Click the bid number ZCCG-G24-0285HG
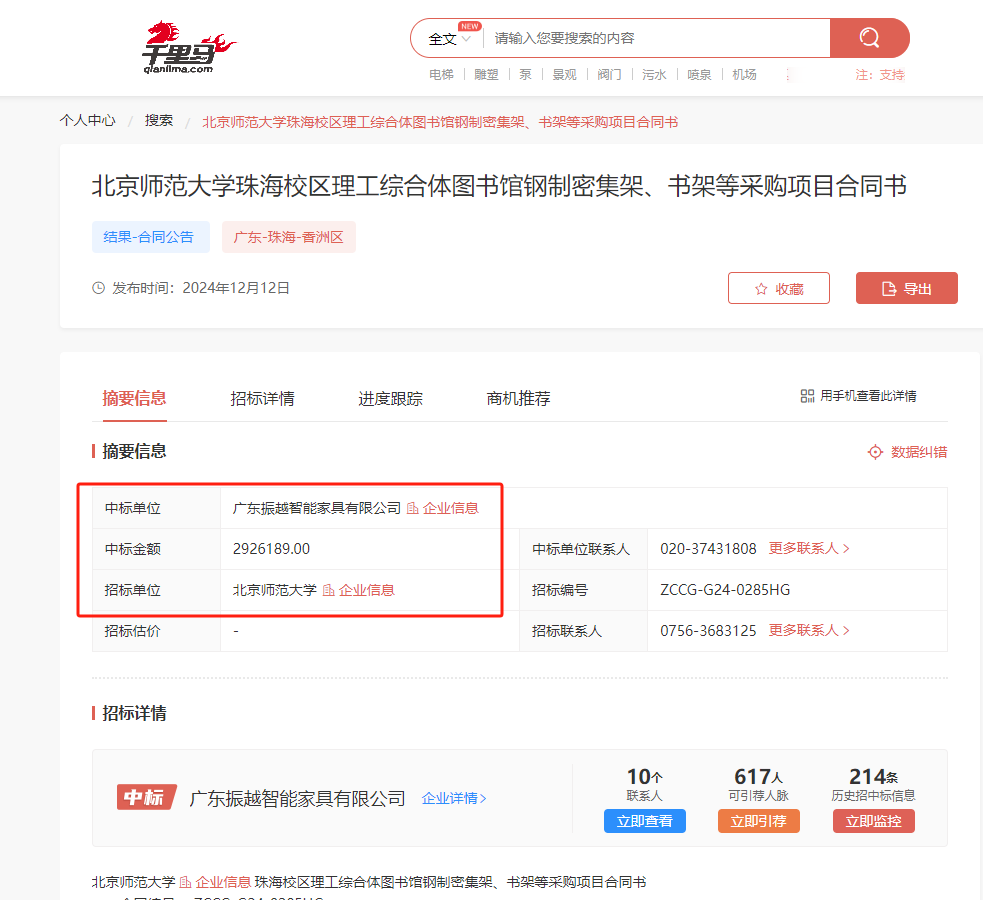Viewport: 983px width, 900px height. [x=725, y=590]
